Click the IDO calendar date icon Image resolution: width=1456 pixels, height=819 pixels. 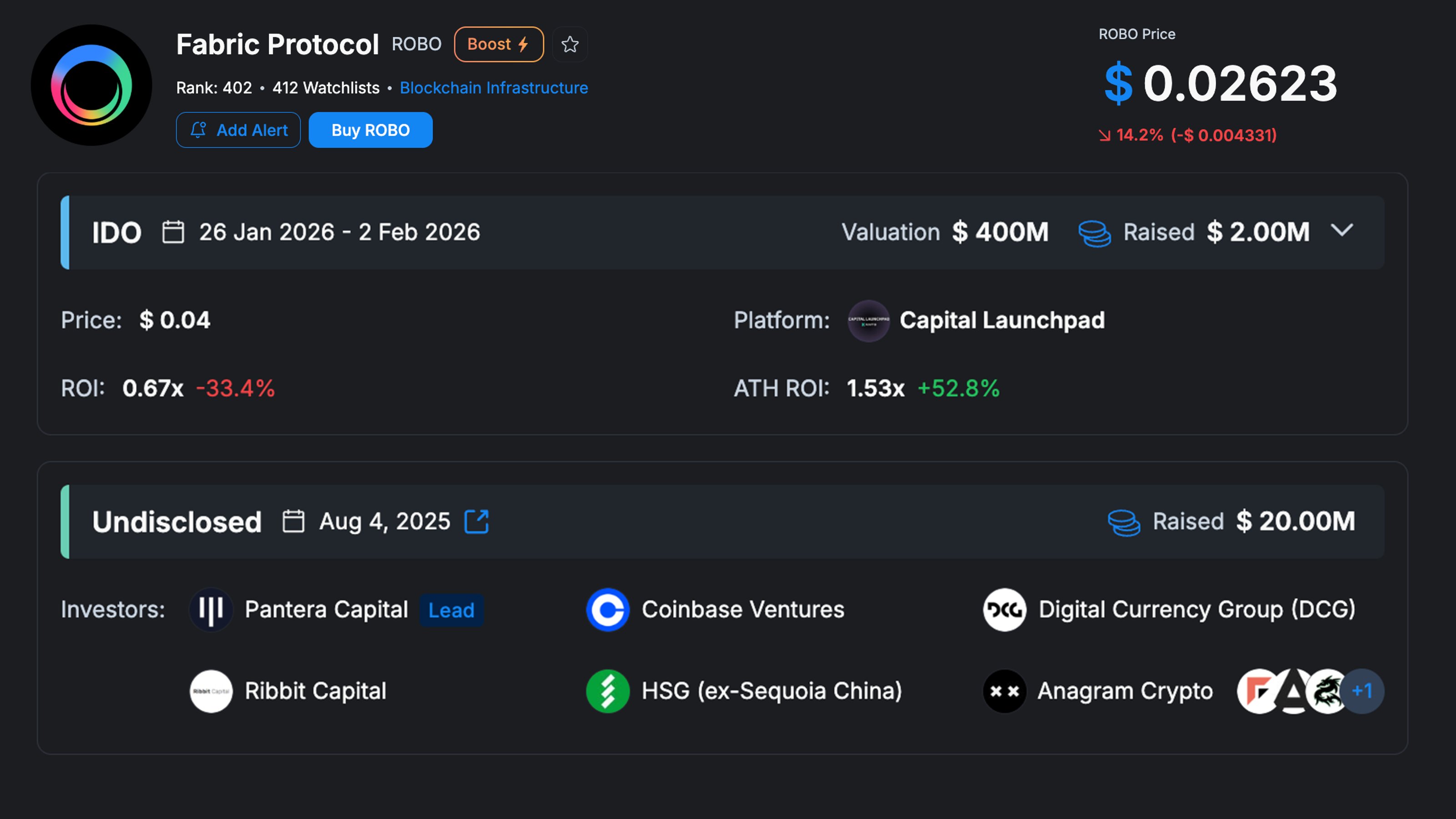(x=173, y=233)
